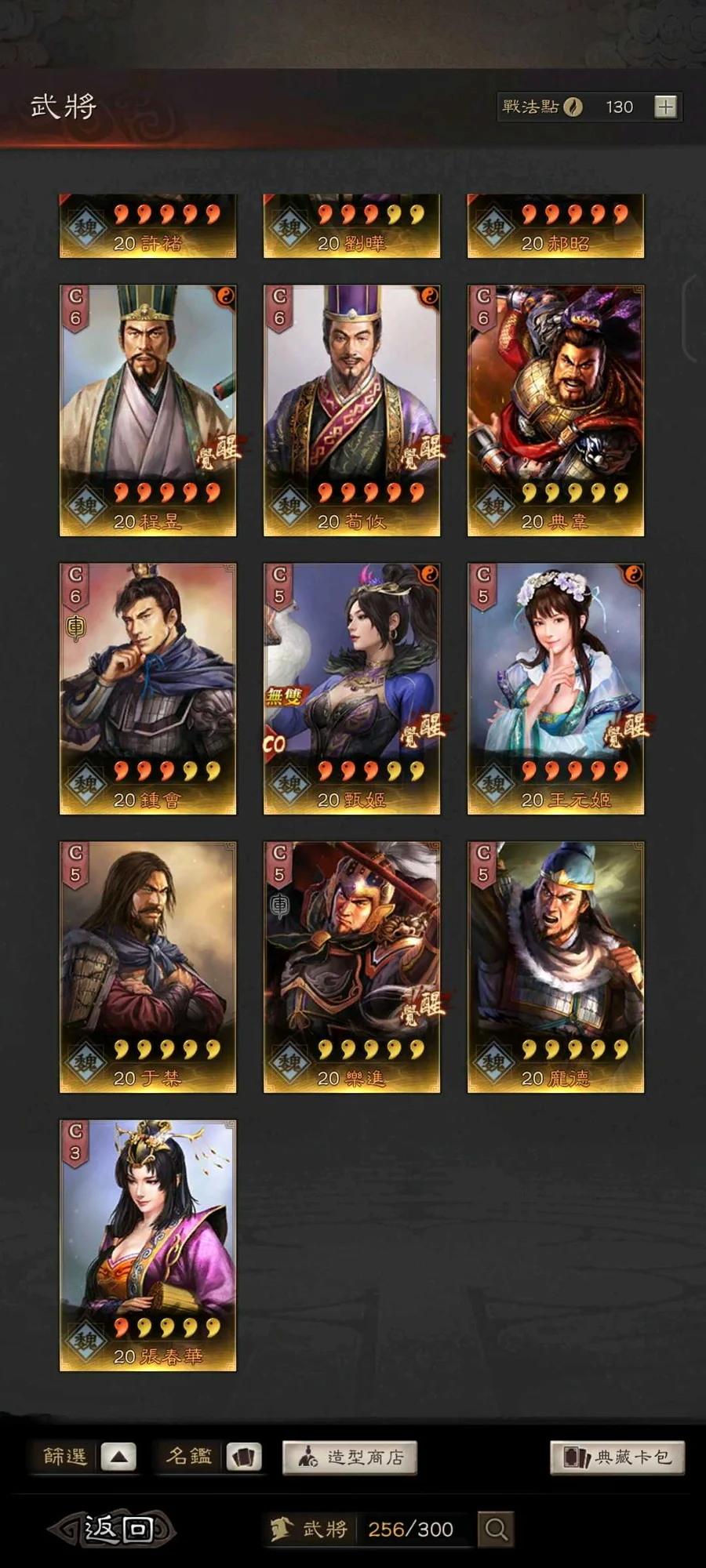Select the 甄姬 general card

[351, 689]
